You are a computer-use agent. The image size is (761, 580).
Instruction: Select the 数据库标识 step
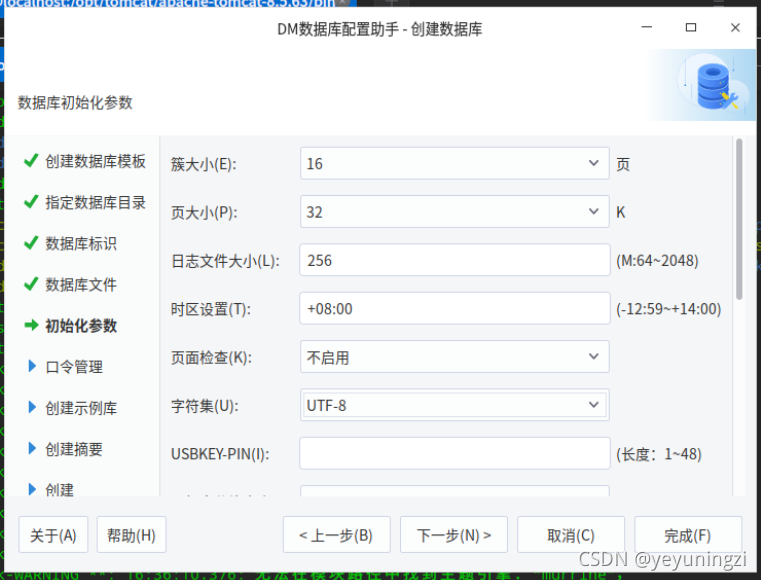[x=81, y=243]
